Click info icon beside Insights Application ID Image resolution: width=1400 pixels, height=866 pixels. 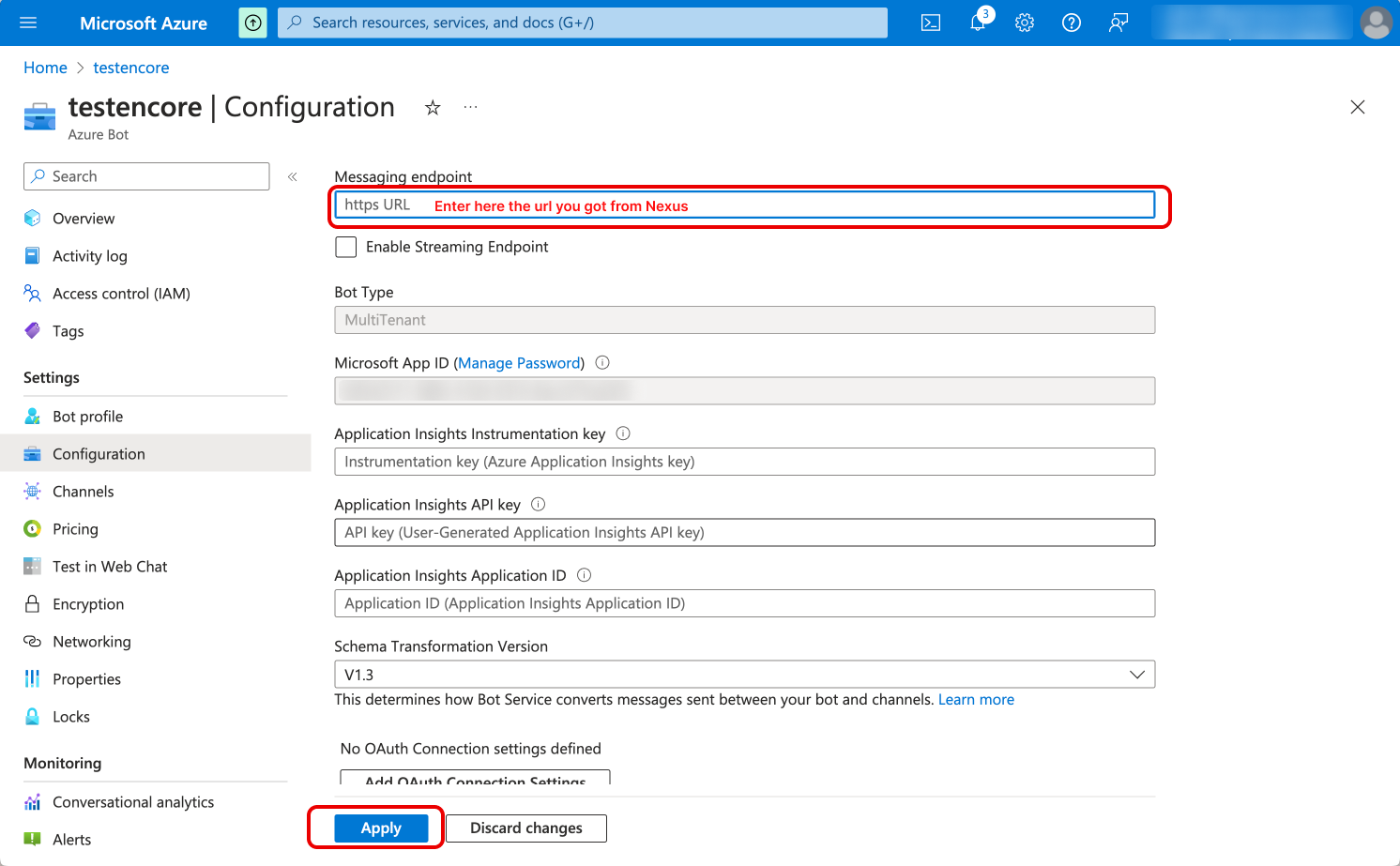click(584, 575)
